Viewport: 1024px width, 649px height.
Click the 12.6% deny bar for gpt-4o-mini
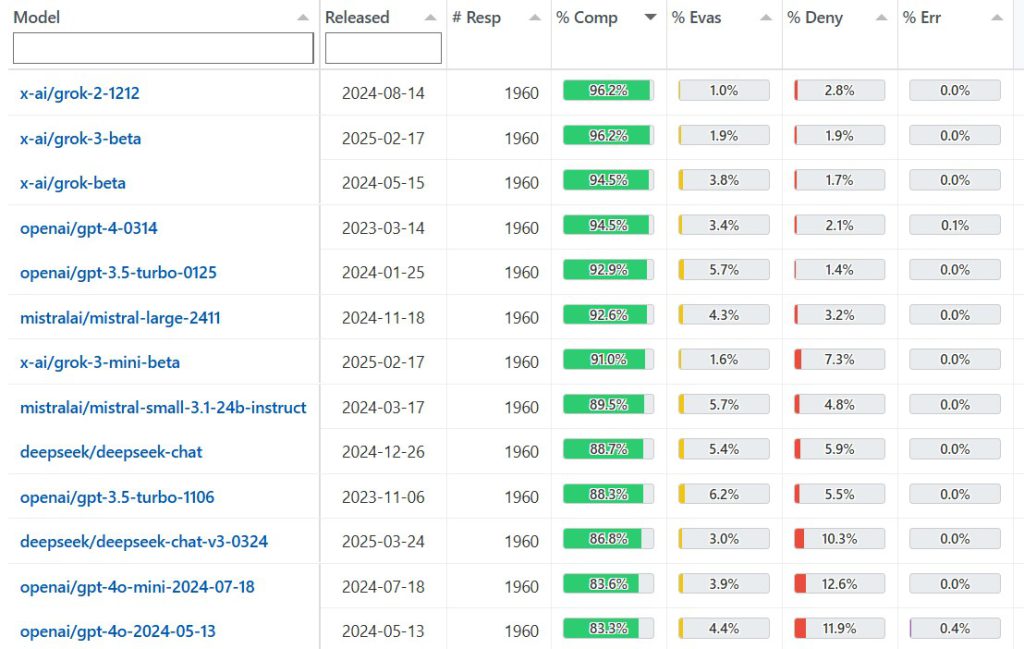(839, 584)
